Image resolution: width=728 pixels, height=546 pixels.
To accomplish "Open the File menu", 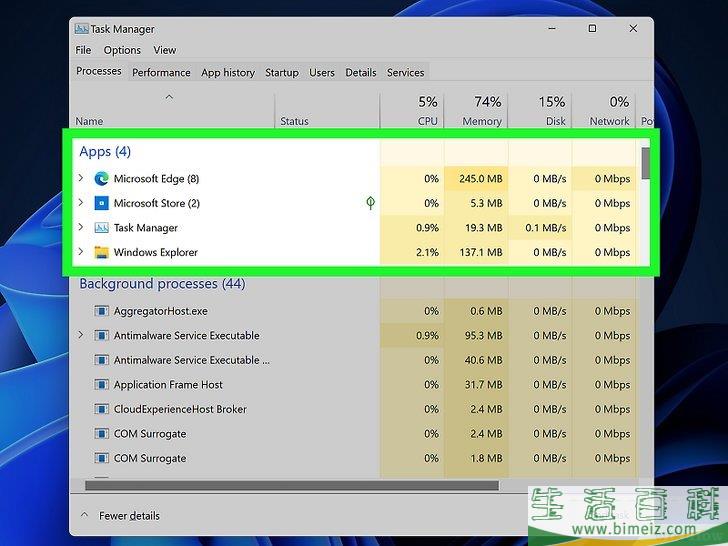I will pos(83,50).
